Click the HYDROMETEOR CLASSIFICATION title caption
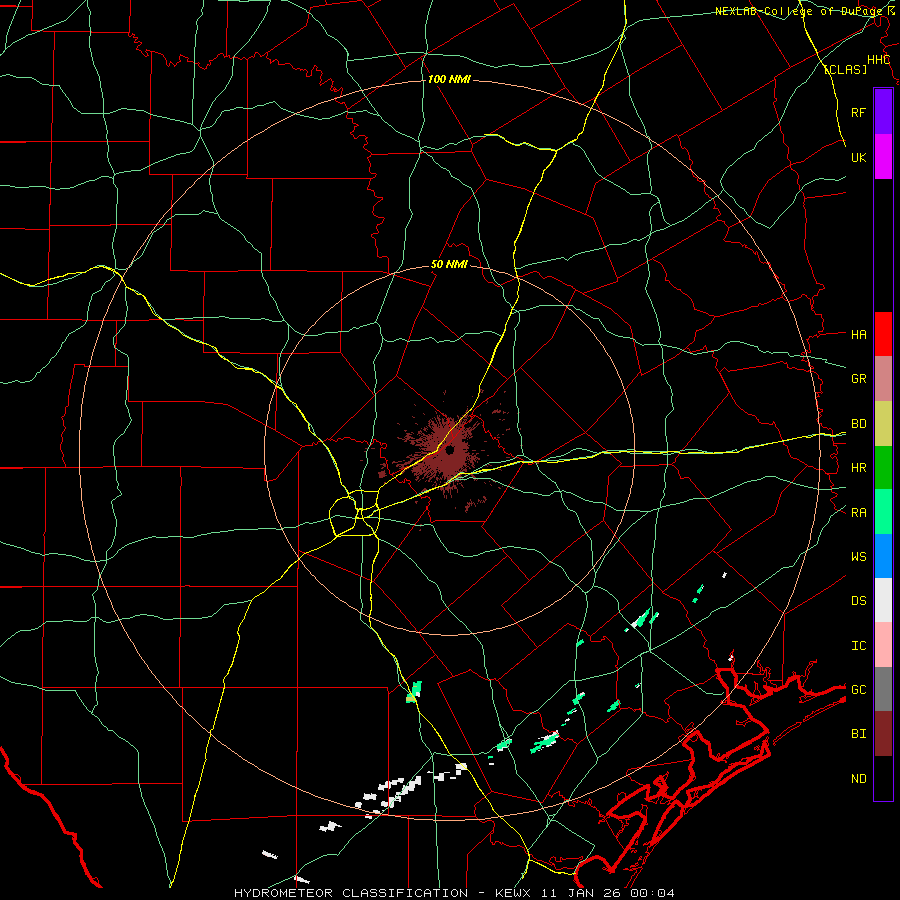 (351, 893)
